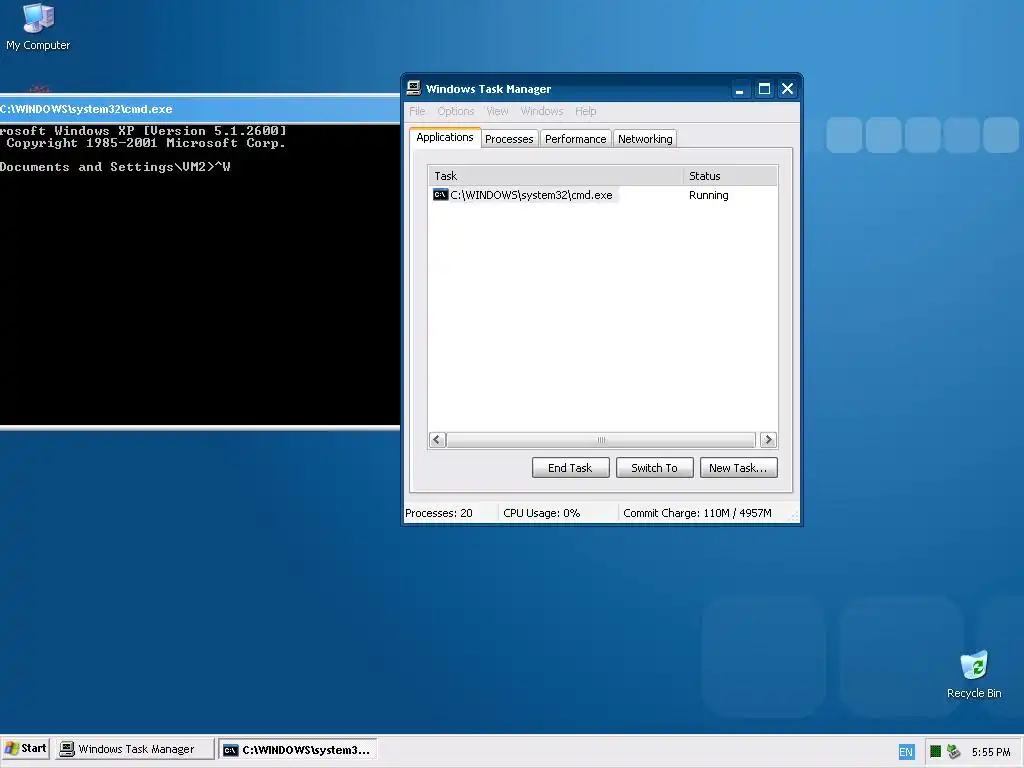Screen dimensions: 1024x768
Task: Click the Switch To button
Action: coord(654,468)
